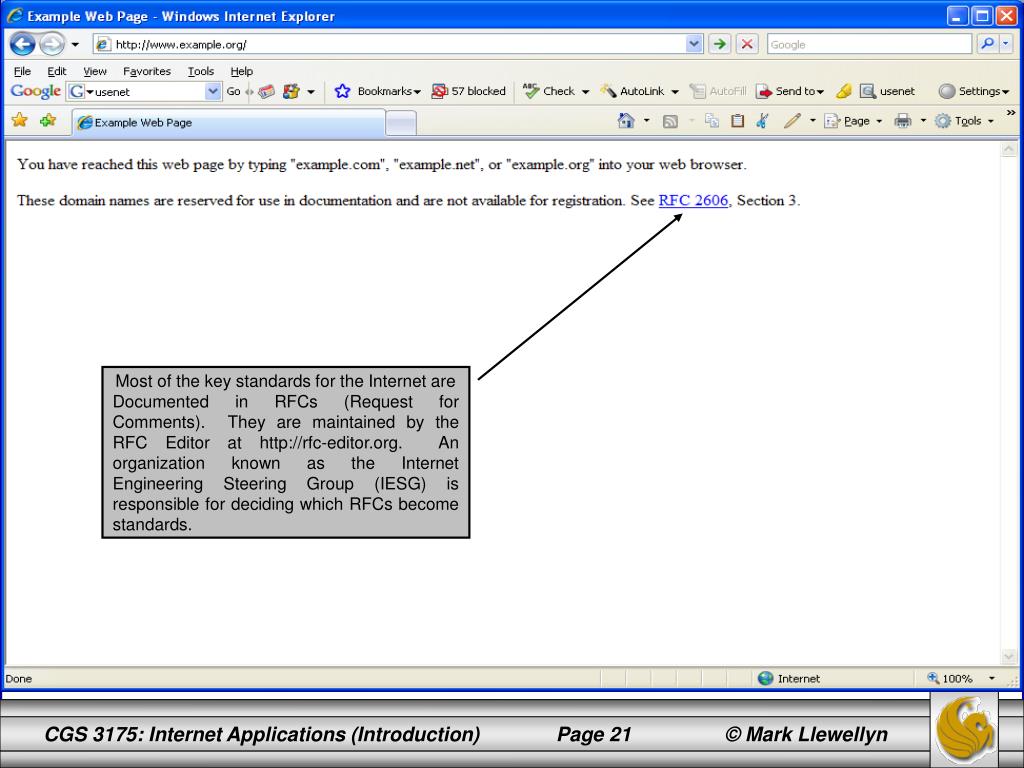1024x768 pixels.
Task: Click the colorful button gallery icon
Action: (x=291, y=91)
